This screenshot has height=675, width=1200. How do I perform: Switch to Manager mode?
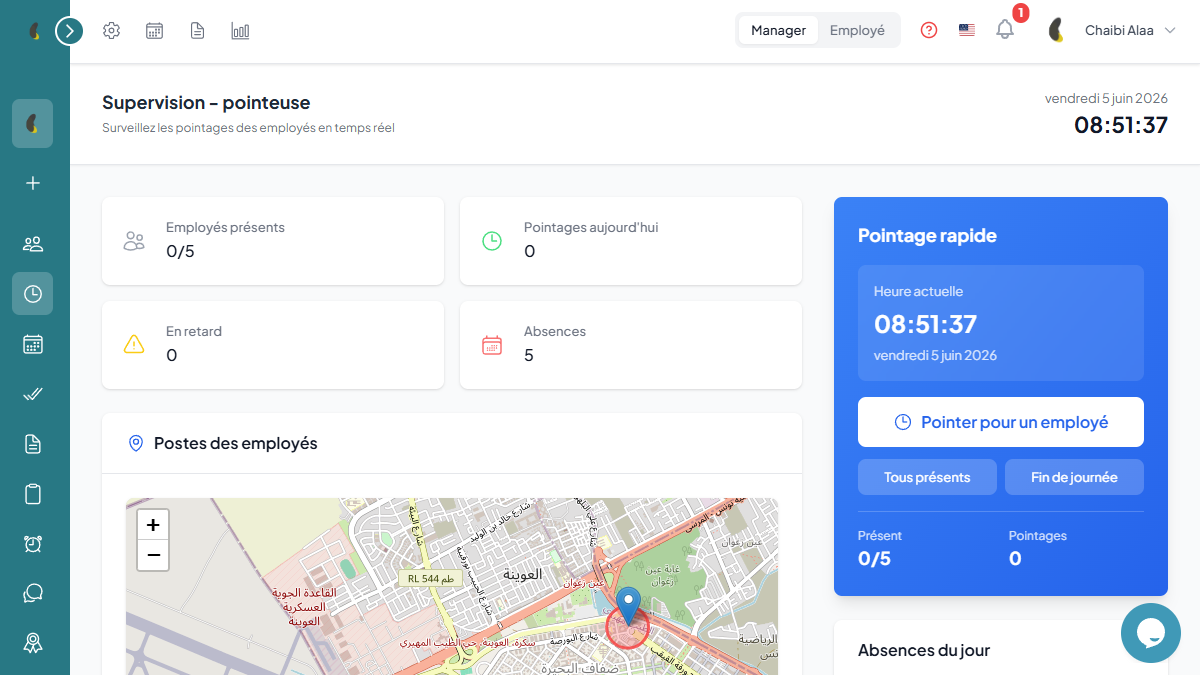[778, 30]
